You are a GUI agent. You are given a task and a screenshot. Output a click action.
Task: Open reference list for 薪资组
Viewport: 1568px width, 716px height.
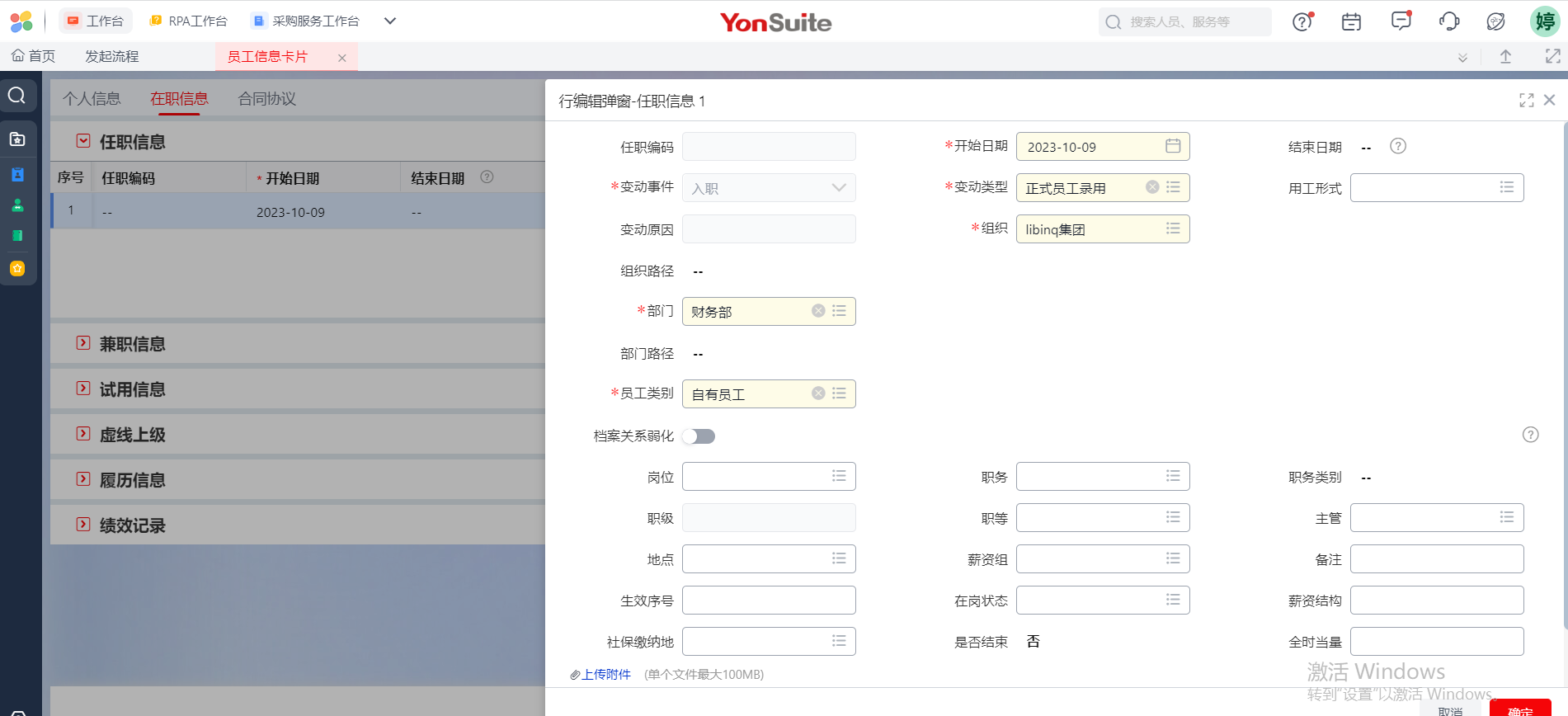(1173, 558)
